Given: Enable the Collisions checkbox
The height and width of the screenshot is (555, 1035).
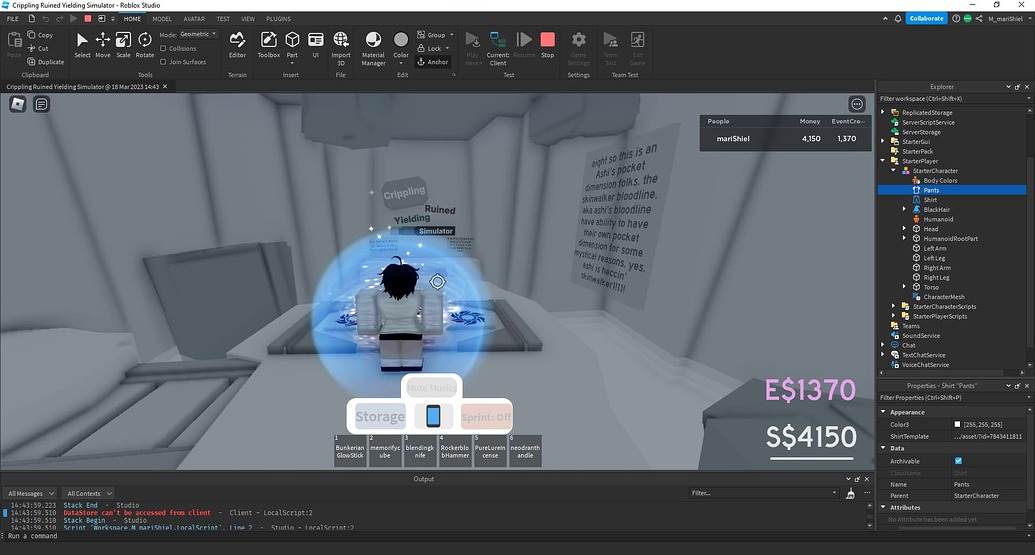Looking at the screenshot, I should 164,48.
